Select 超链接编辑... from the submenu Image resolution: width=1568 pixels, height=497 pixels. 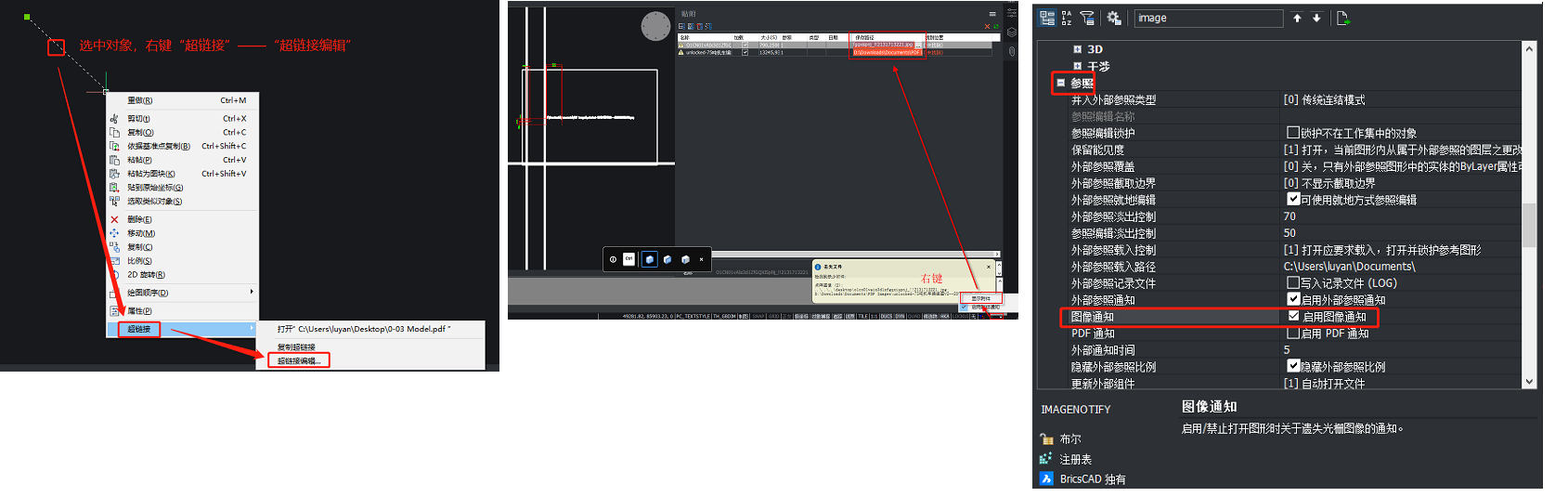point(299,360)
